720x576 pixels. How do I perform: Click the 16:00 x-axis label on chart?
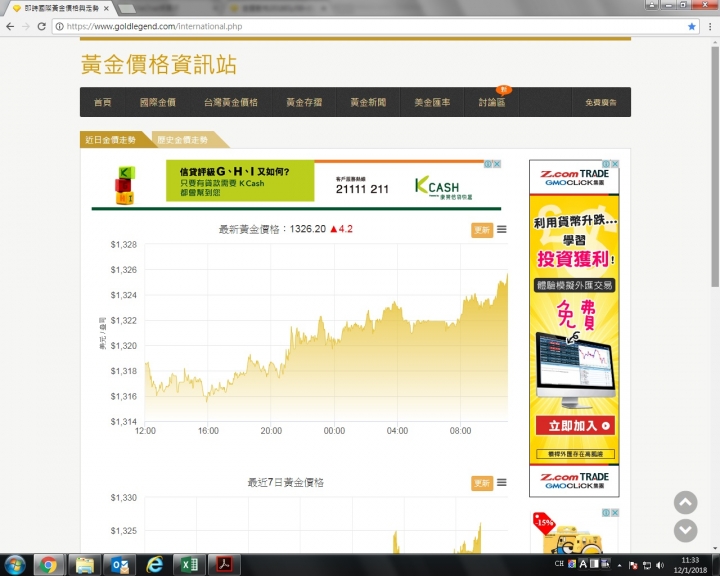click(x=208, y=431)
